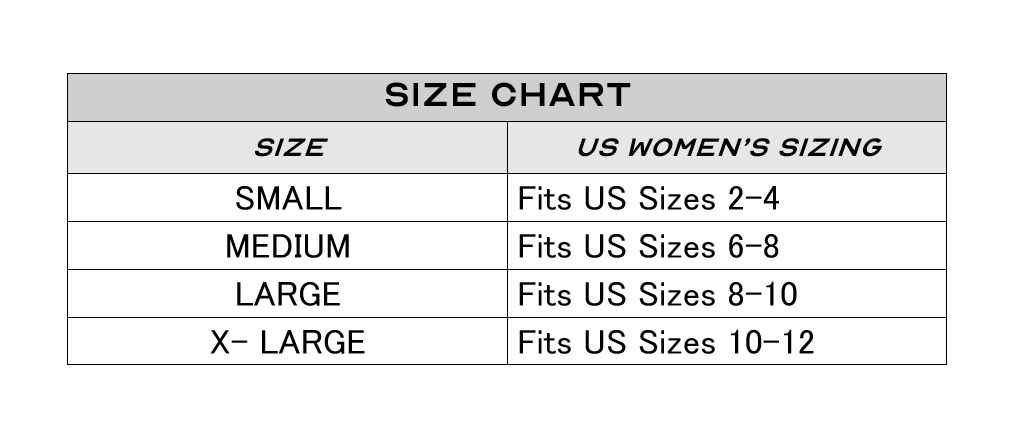Click the LARGE size cell
The height and width of the screenshot is (424, 1012).
click(288, 294)
